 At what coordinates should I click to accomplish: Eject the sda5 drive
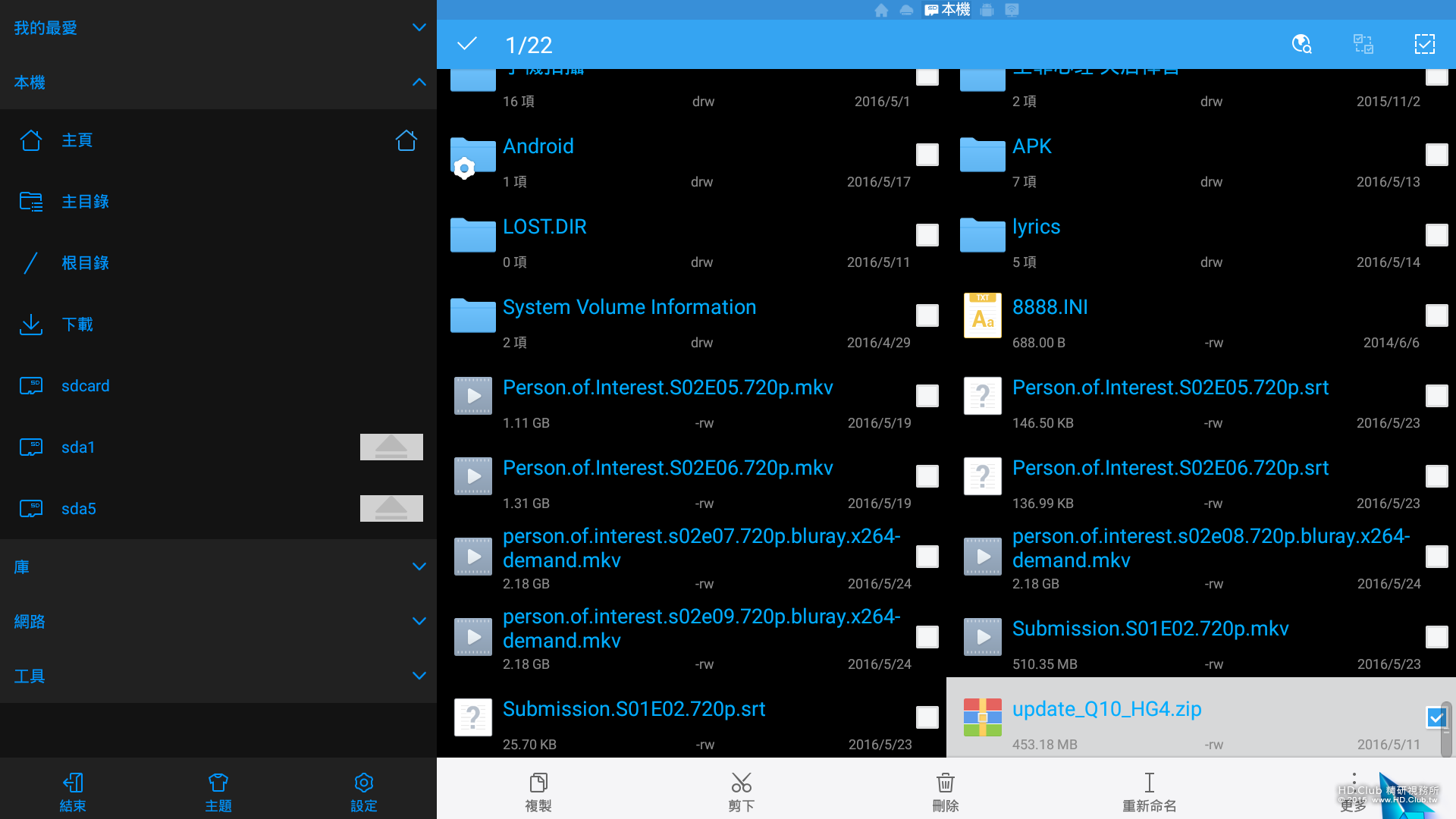click(391, 509)
